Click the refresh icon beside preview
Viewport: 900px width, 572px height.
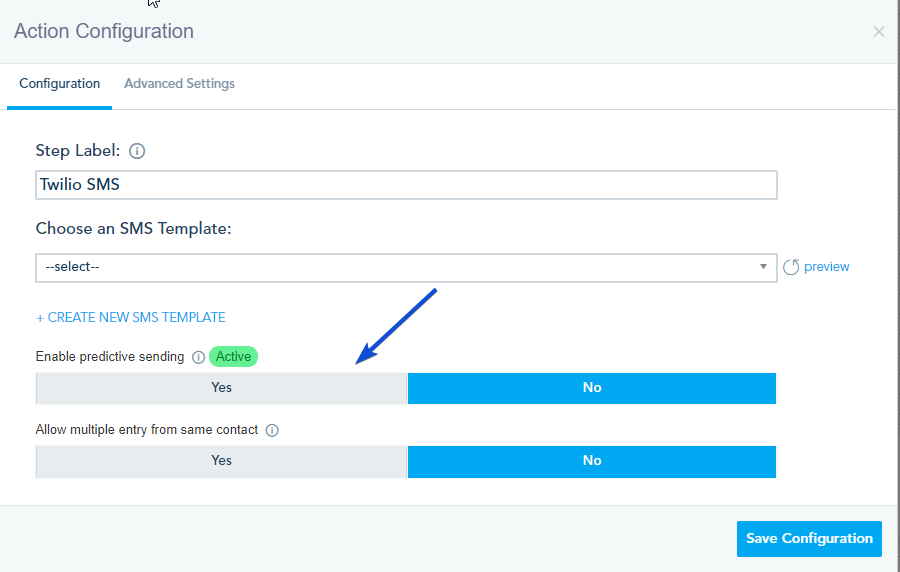coord(791,267)
